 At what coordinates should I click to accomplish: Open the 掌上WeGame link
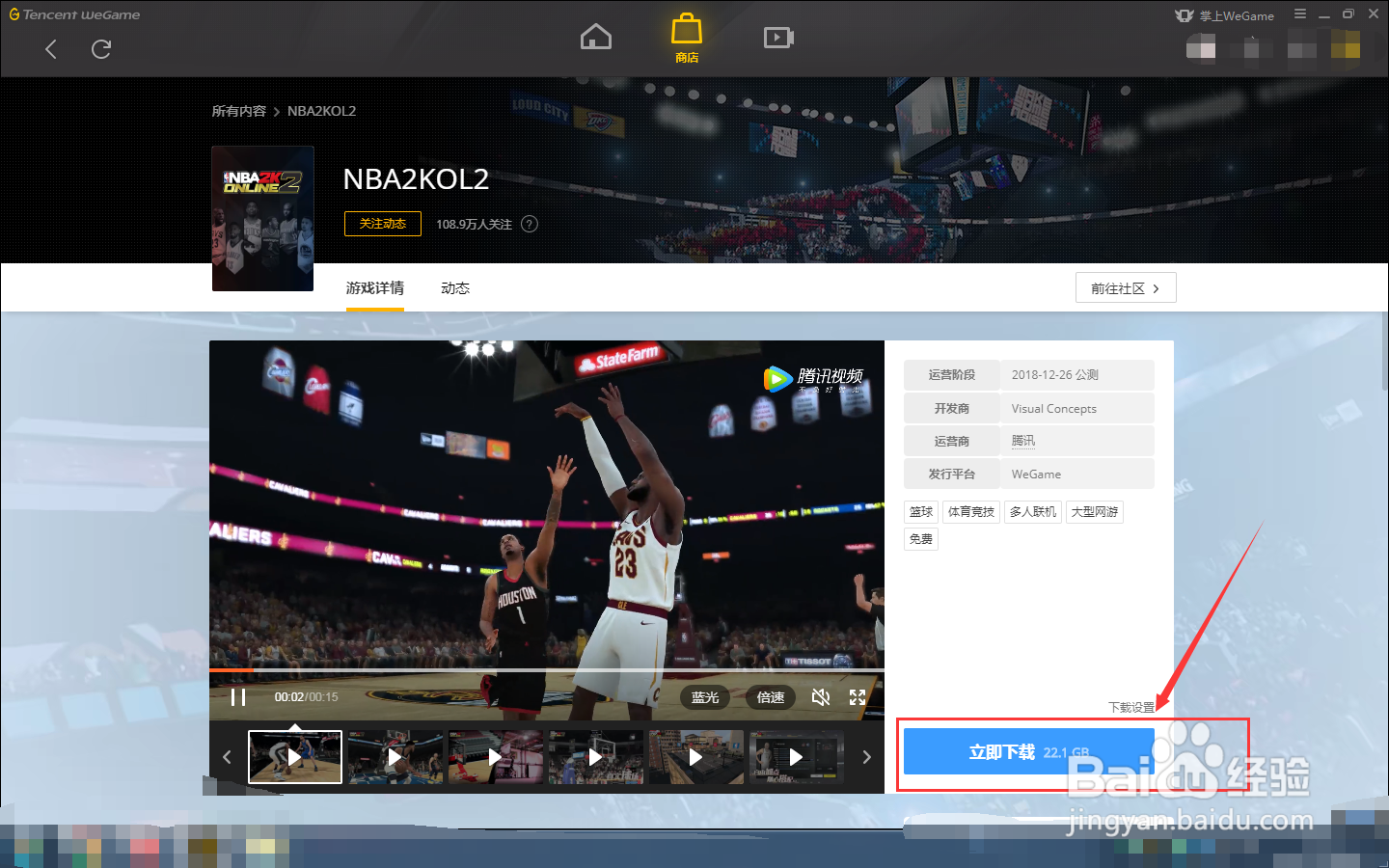1225,15
